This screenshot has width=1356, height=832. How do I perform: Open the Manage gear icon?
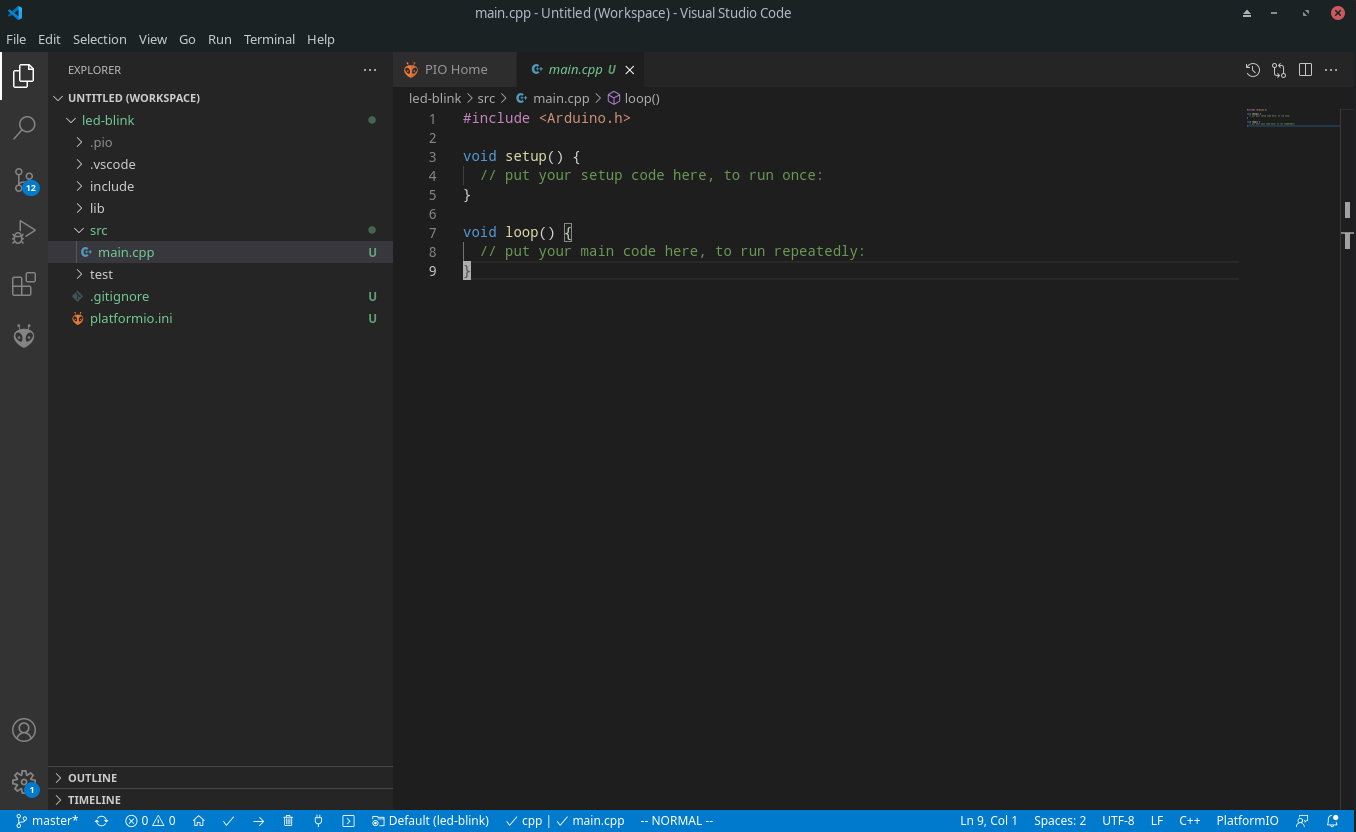click(24, 782)
